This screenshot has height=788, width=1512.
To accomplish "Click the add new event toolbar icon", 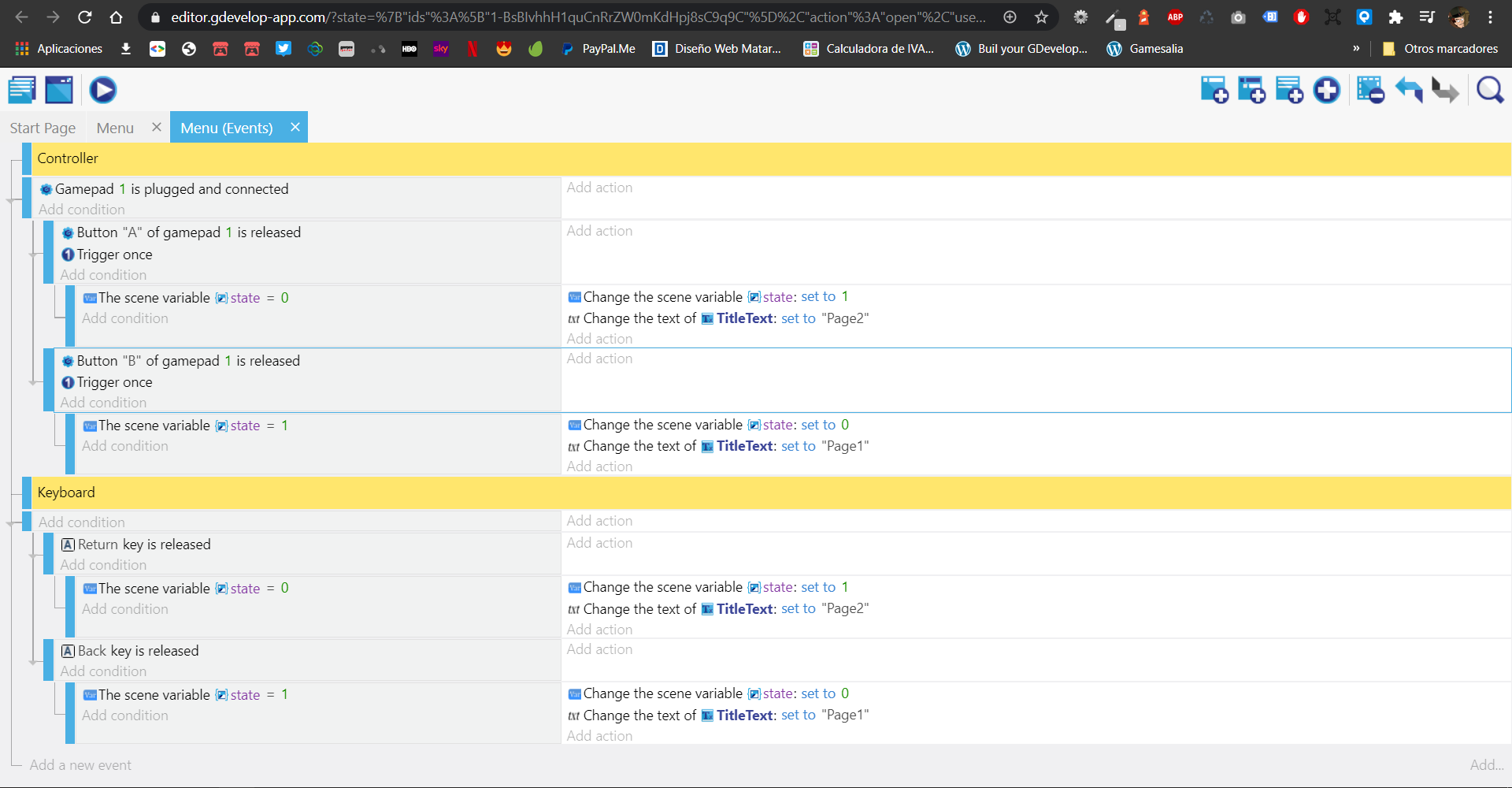I will click(1214, 90).
